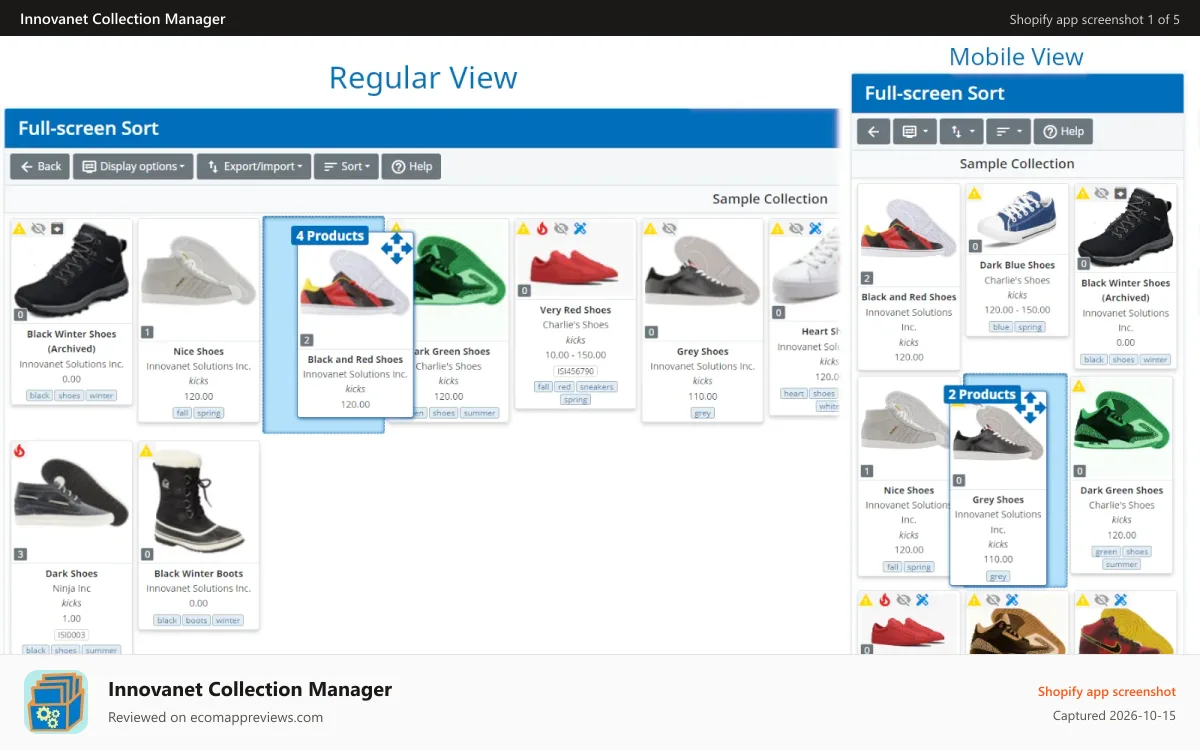This screenshot has height=750, width=1200.
Task: Click warning icon on the Heart shoes card
Action: click(777, 229)
